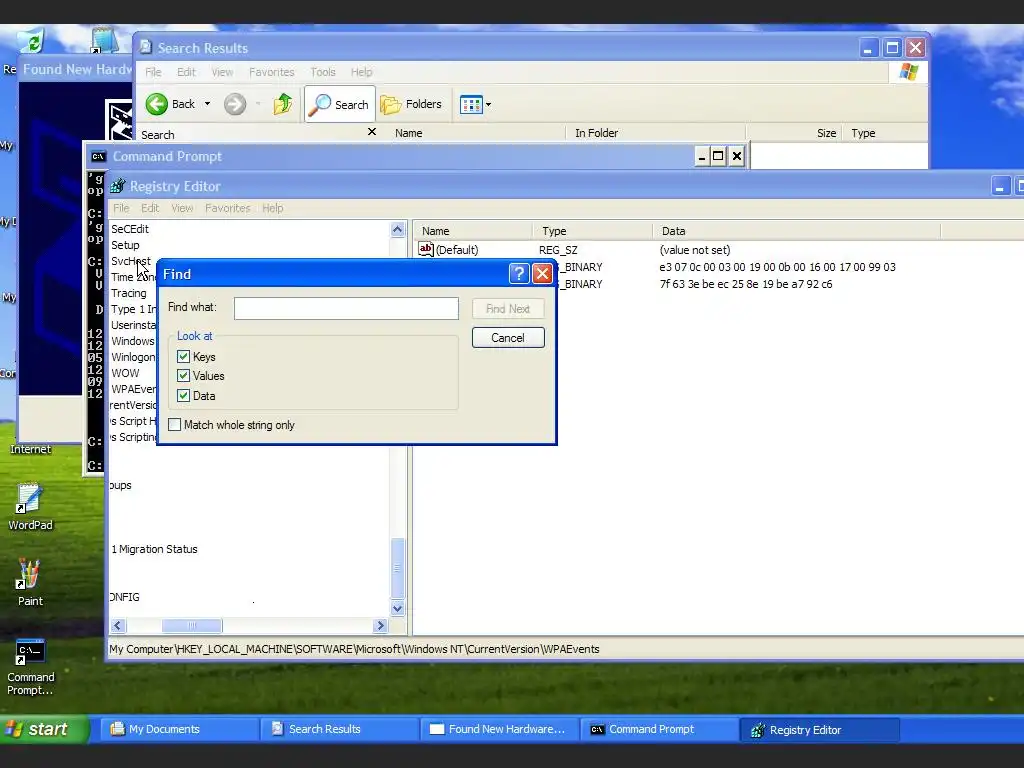The height and width of the screenshot is (768, 1024).
Task: Toggle the Folders toolbar button
Action: [411, 104]
